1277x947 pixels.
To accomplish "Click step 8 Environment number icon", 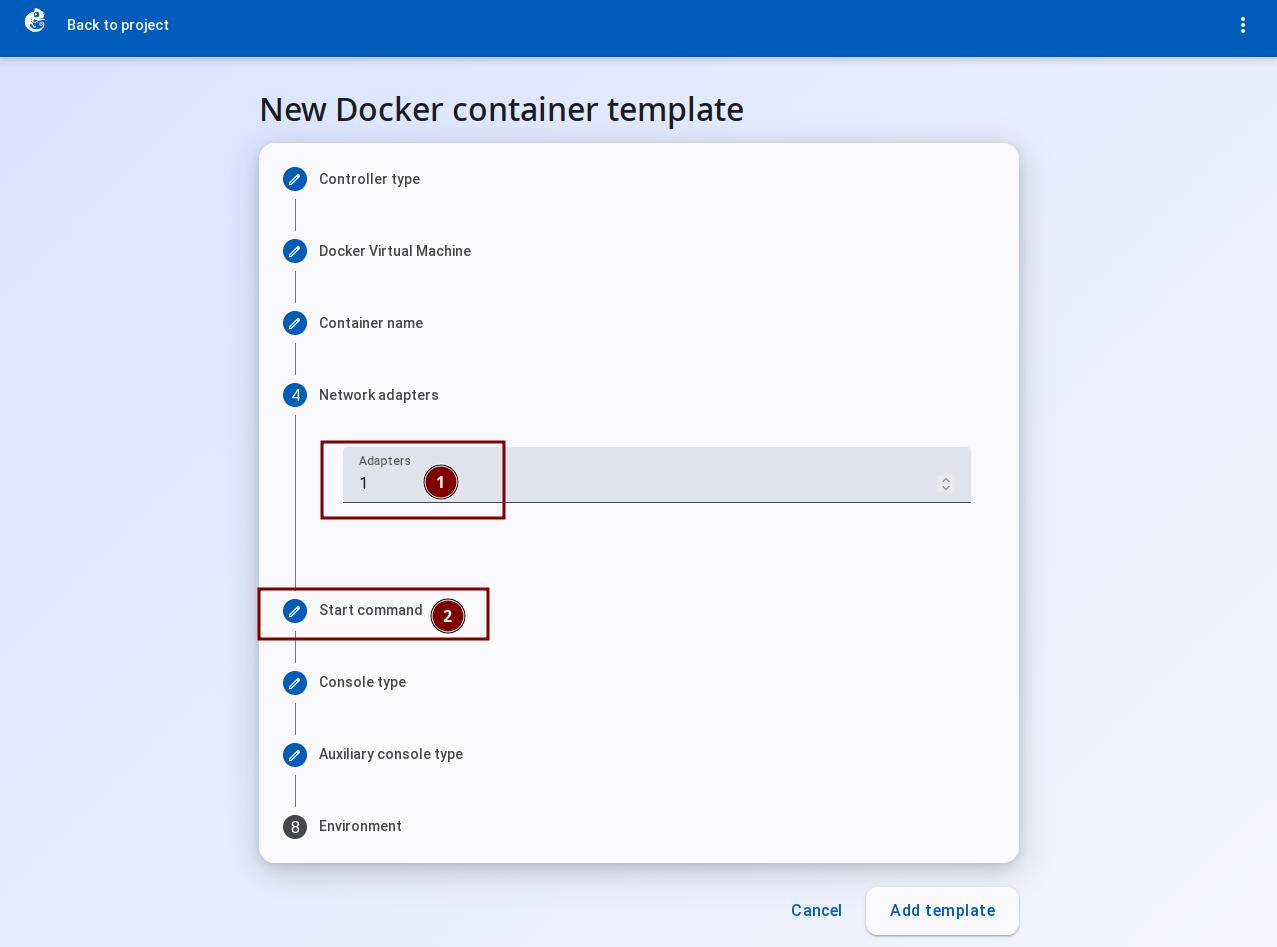I will [x=295, y=827].
